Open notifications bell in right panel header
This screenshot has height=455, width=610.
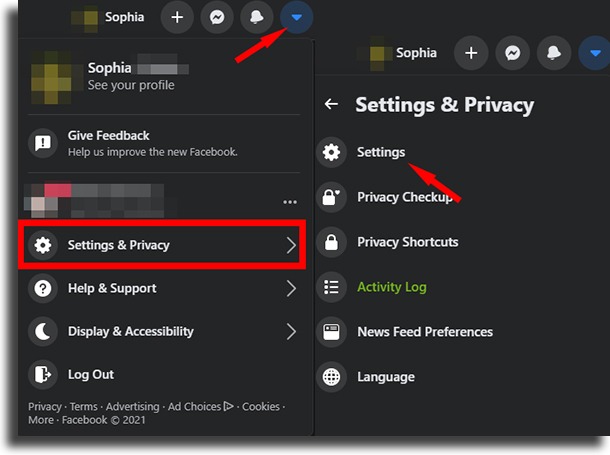tap(554, 53)
